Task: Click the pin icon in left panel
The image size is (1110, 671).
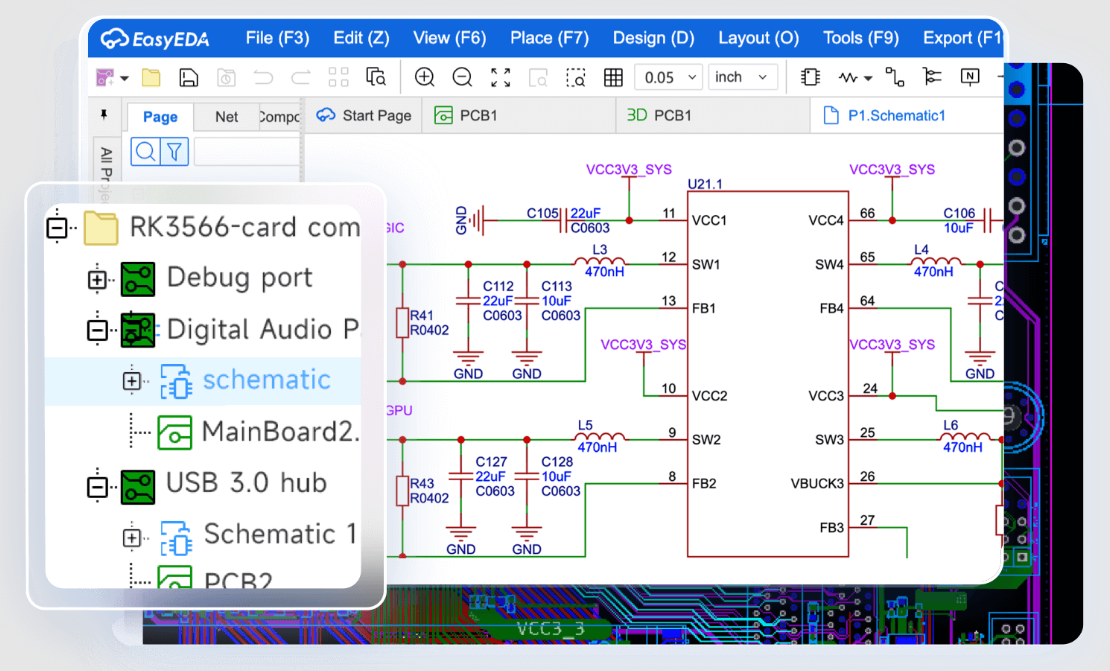Action: point(104,115)
